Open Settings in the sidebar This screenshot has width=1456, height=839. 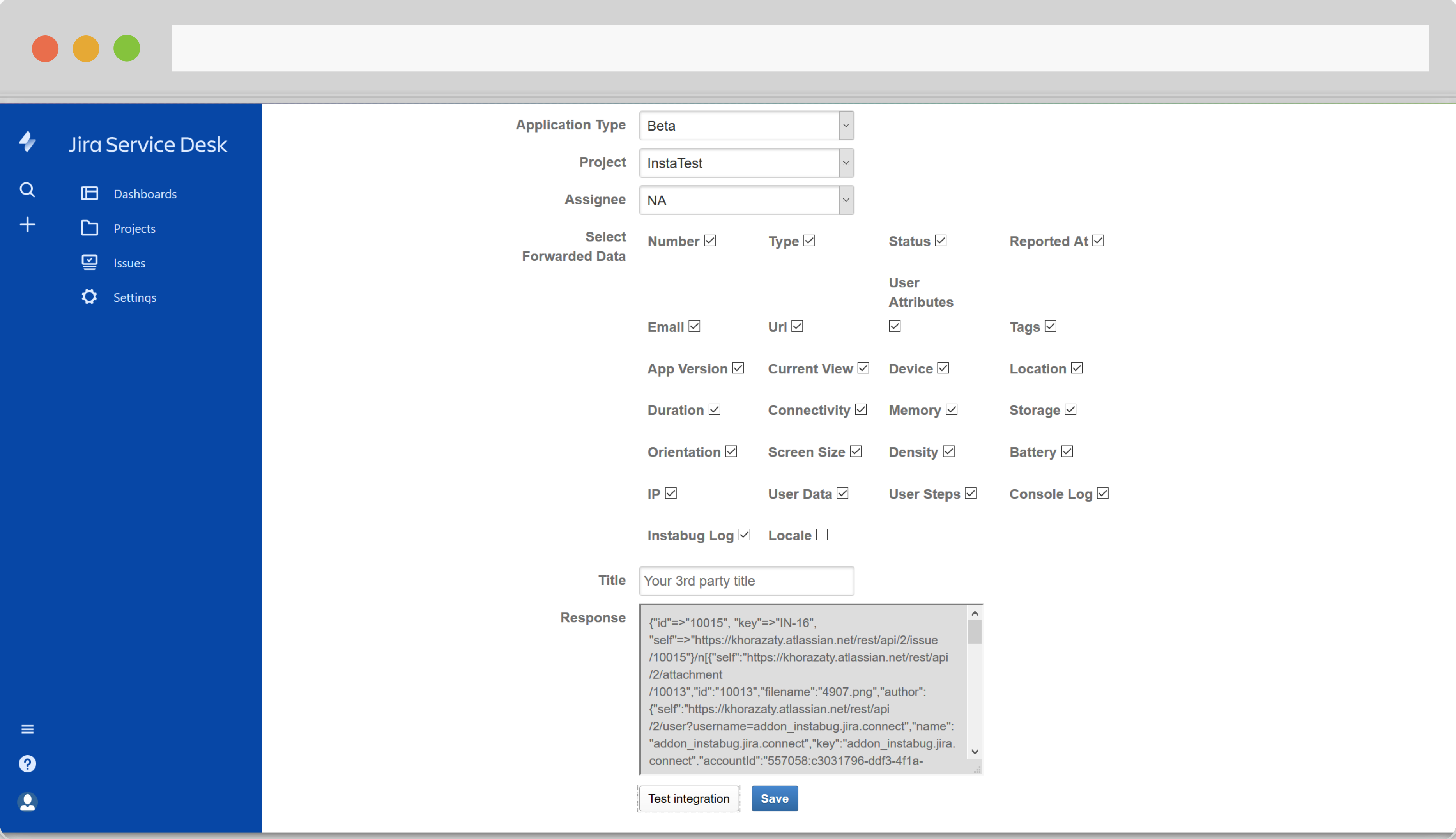(x=134, y=297)
